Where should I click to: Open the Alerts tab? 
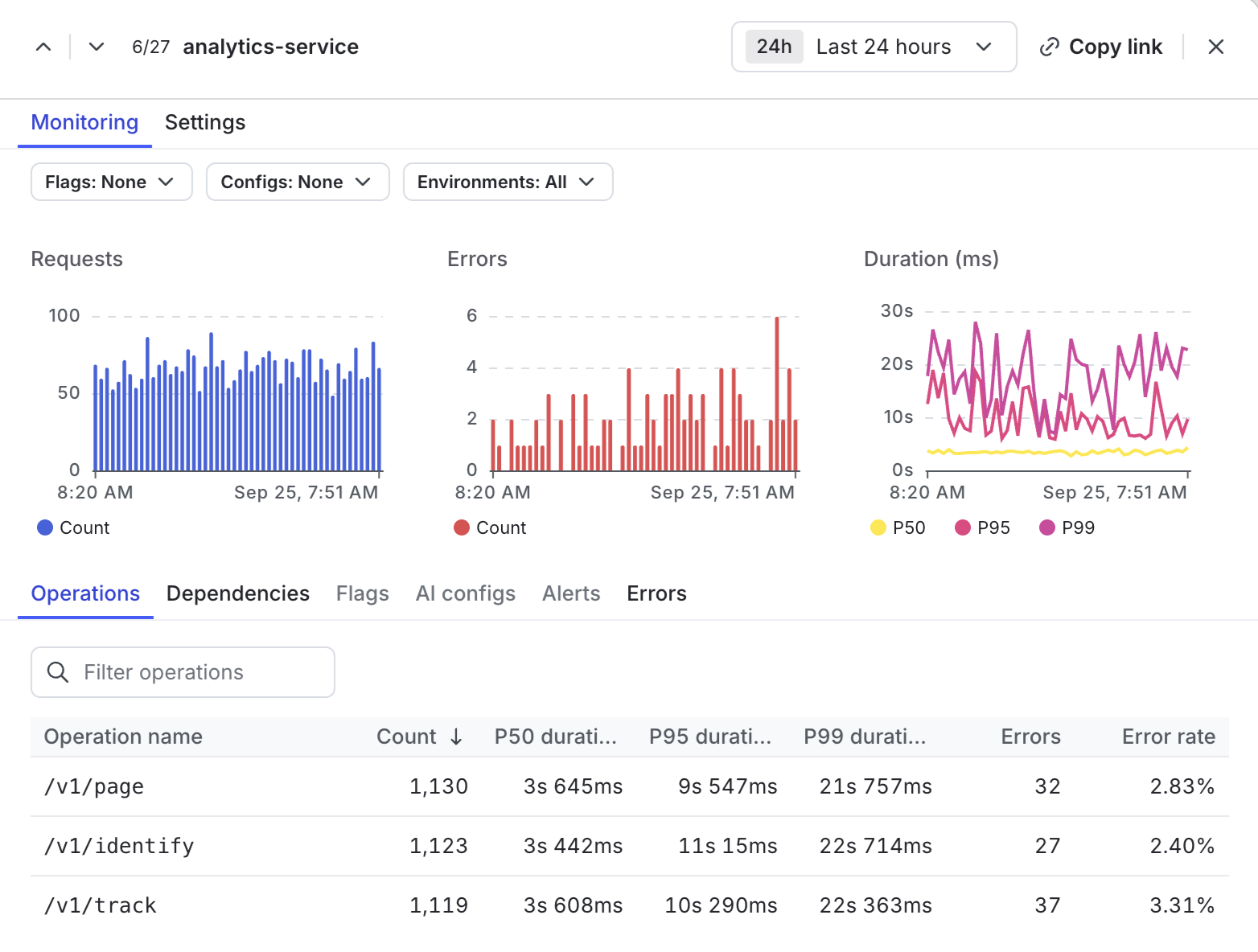tap(571, 593)
